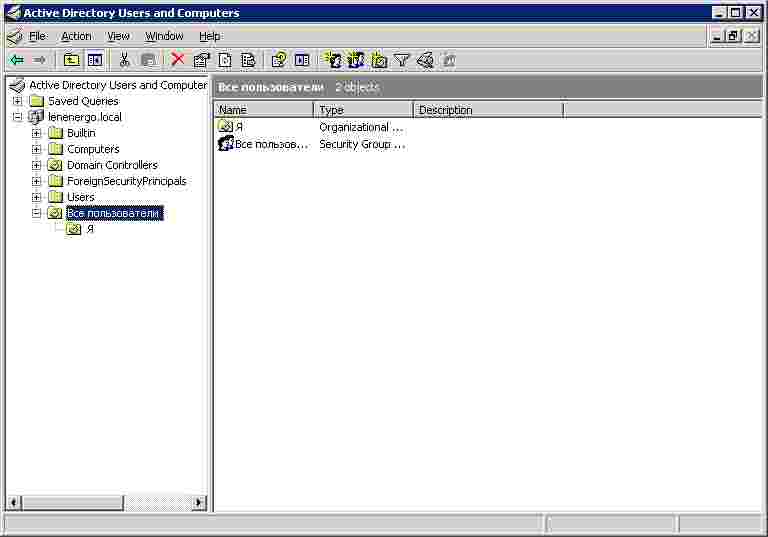Image resolution: width=768 pixels, height=537 pixels.
Task: Collapse the lenenergo.local domain node
Action: point(18,117)
